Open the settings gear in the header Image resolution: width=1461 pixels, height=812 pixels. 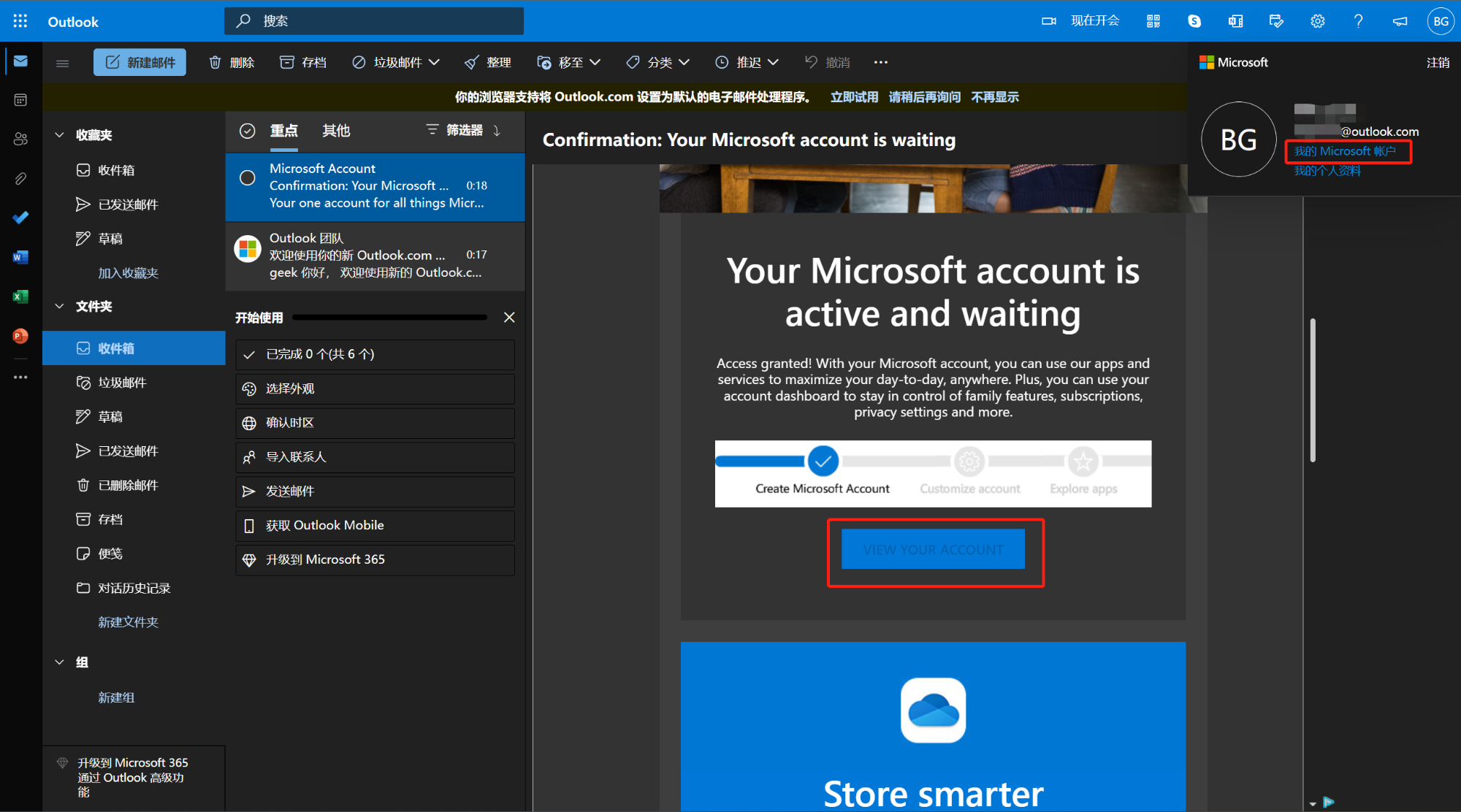pyautogui.click(x=1317, y=21)
